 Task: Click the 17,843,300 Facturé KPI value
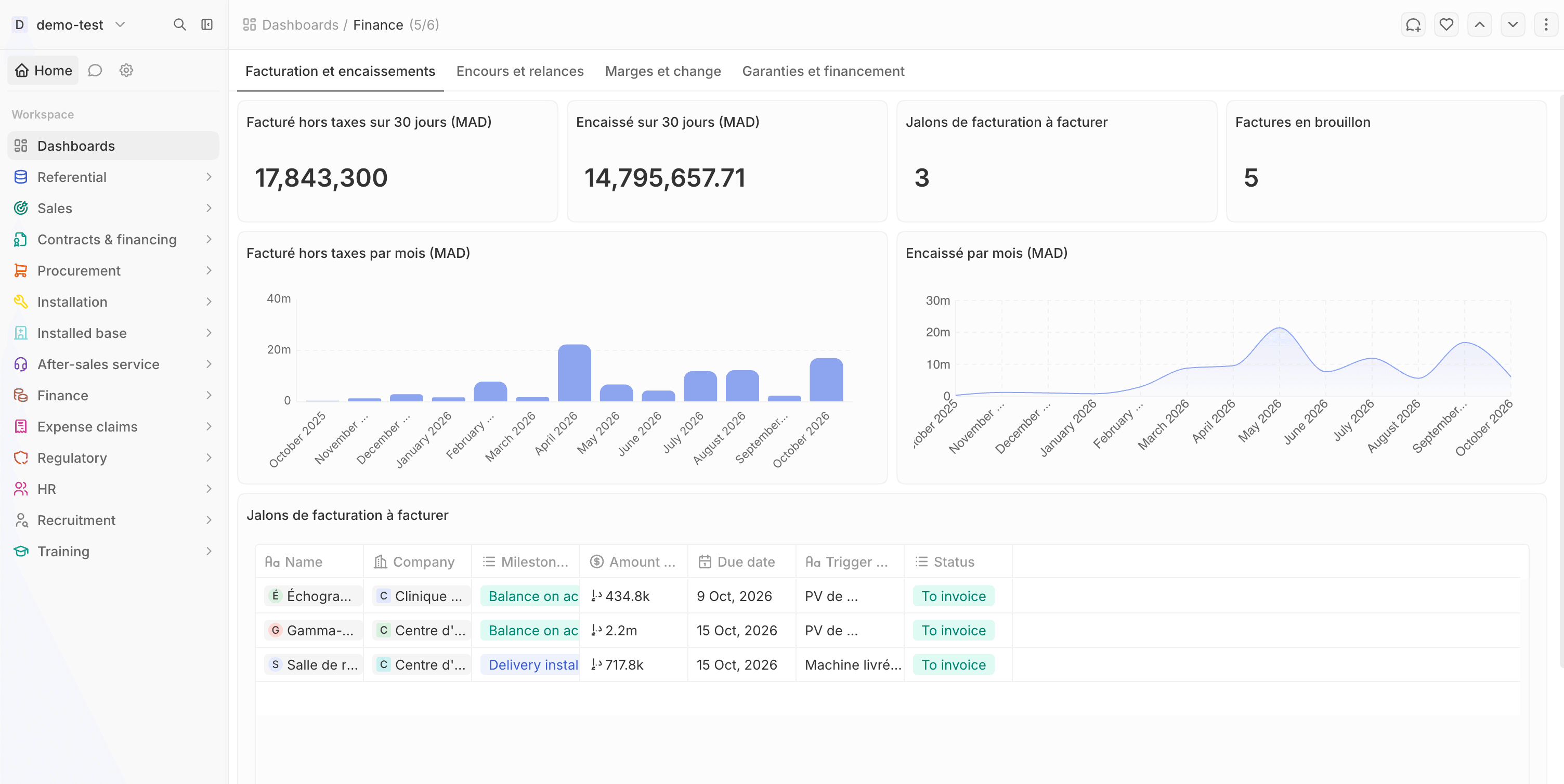pyautogui.click(x=321, y=178)
